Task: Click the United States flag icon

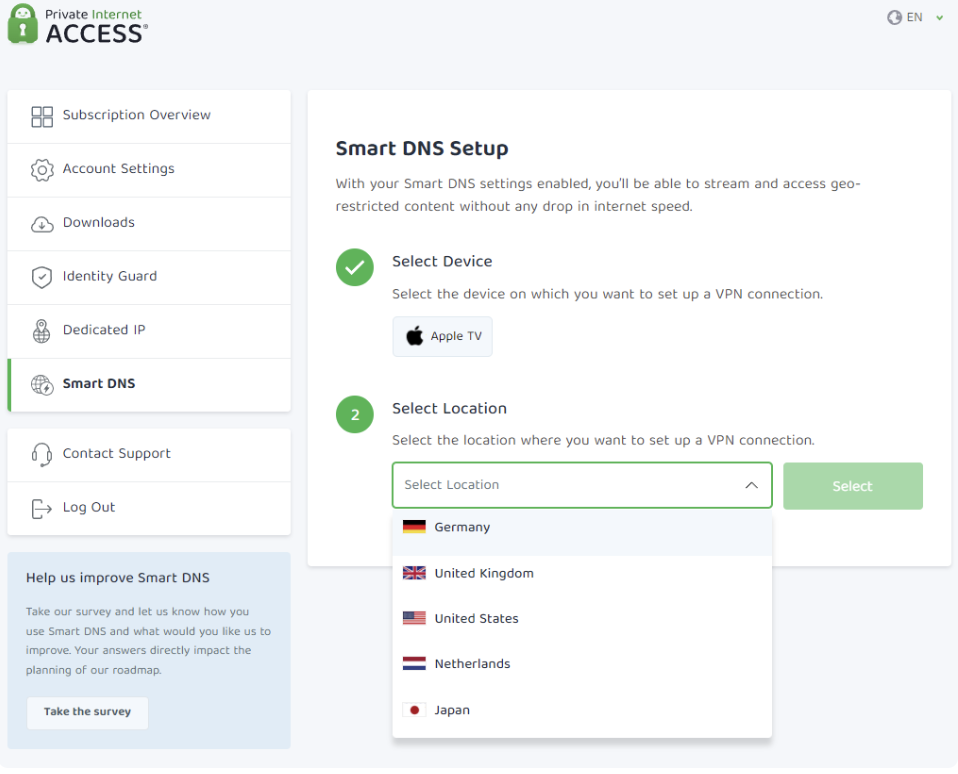Action: [x=414, y=618]
